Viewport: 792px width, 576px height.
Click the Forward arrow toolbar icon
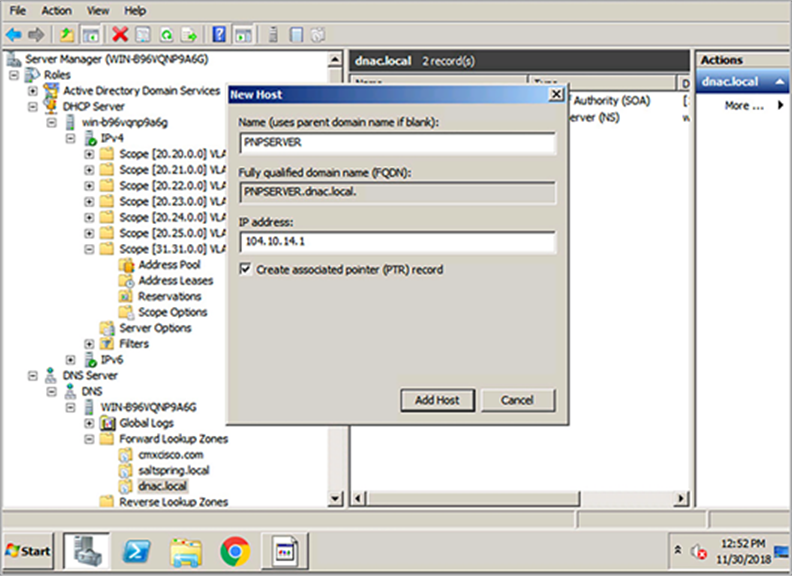tap(36, 35)
